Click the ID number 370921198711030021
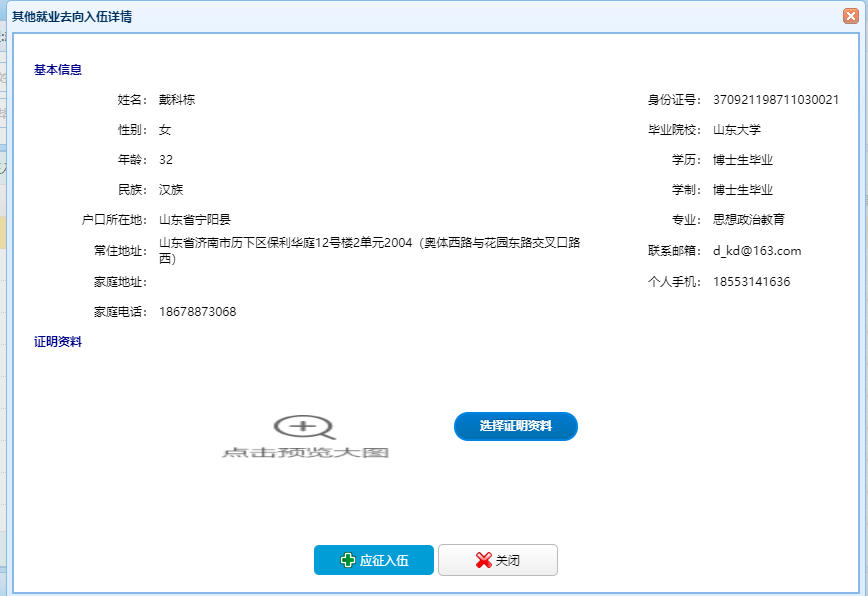The height and width of the screenshot is (596, 868). pos(775,100)
